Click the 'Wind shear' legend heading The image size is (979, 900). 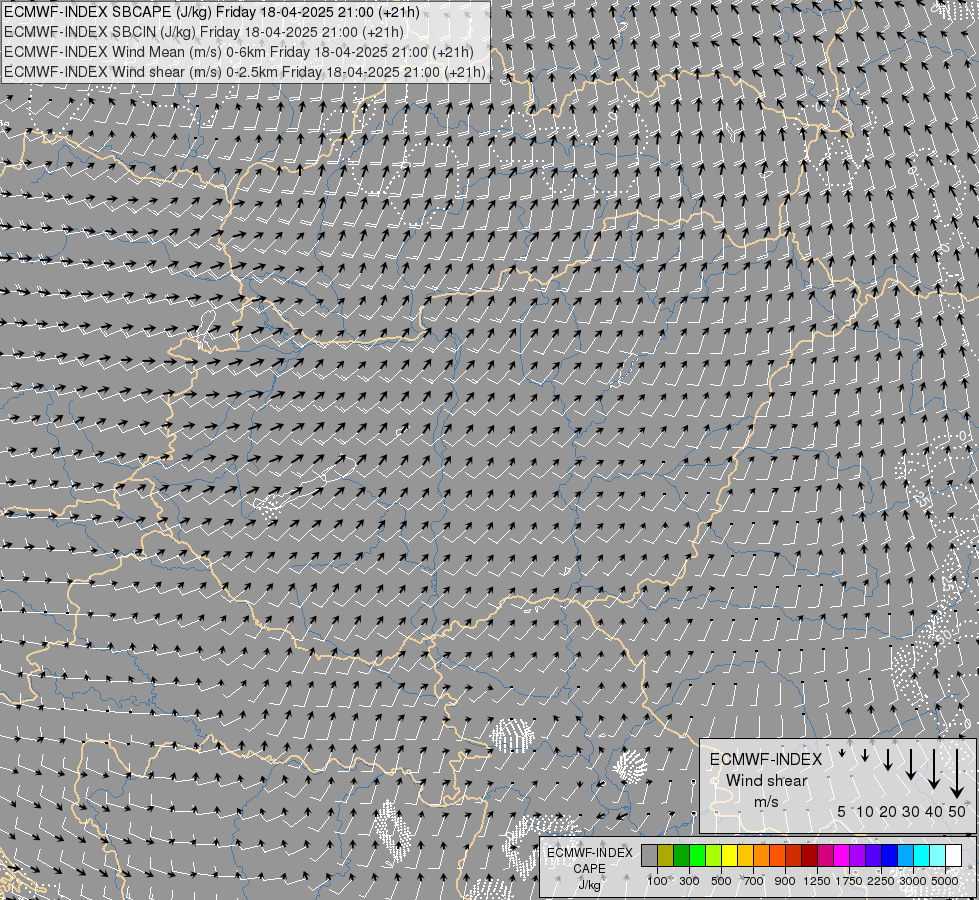767,781
